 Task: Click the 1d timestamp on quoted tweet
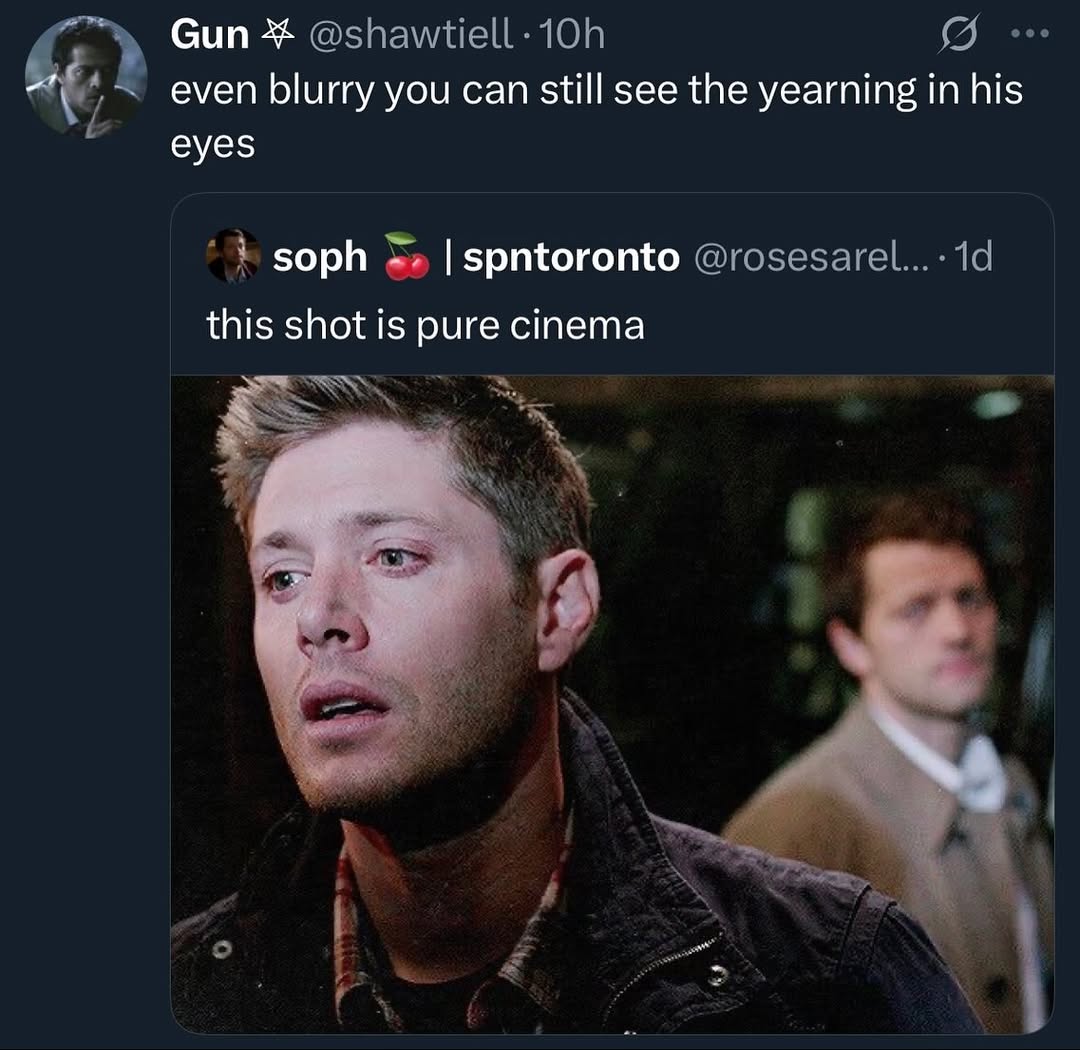[x=972, y=257]
